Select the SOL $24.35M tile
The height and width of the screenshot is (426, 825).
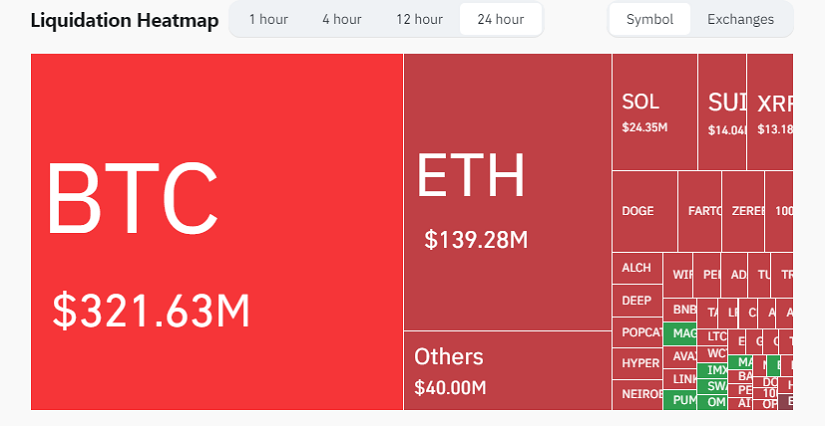654,112
